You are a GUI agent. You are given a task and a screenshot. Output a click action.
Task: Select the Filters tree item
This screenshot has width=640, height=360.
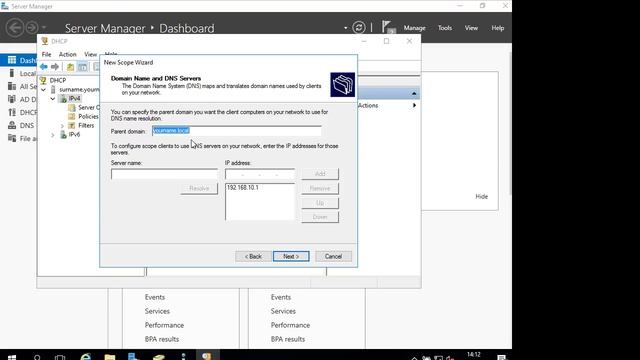click(x=86, y=125)
